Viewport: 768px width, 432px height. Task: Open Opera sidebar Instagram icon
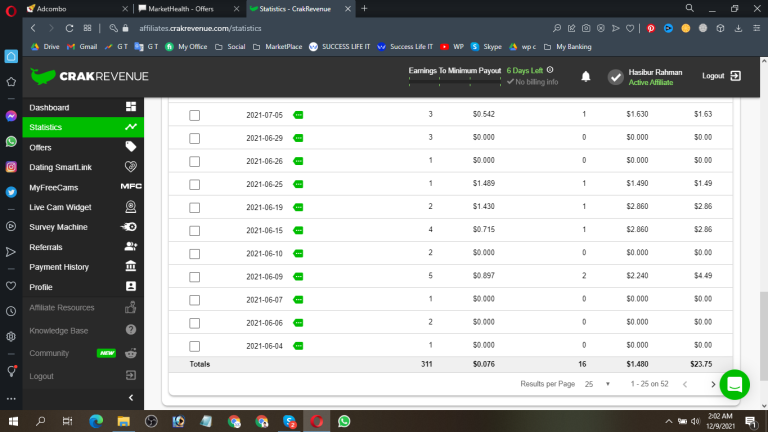11,167
